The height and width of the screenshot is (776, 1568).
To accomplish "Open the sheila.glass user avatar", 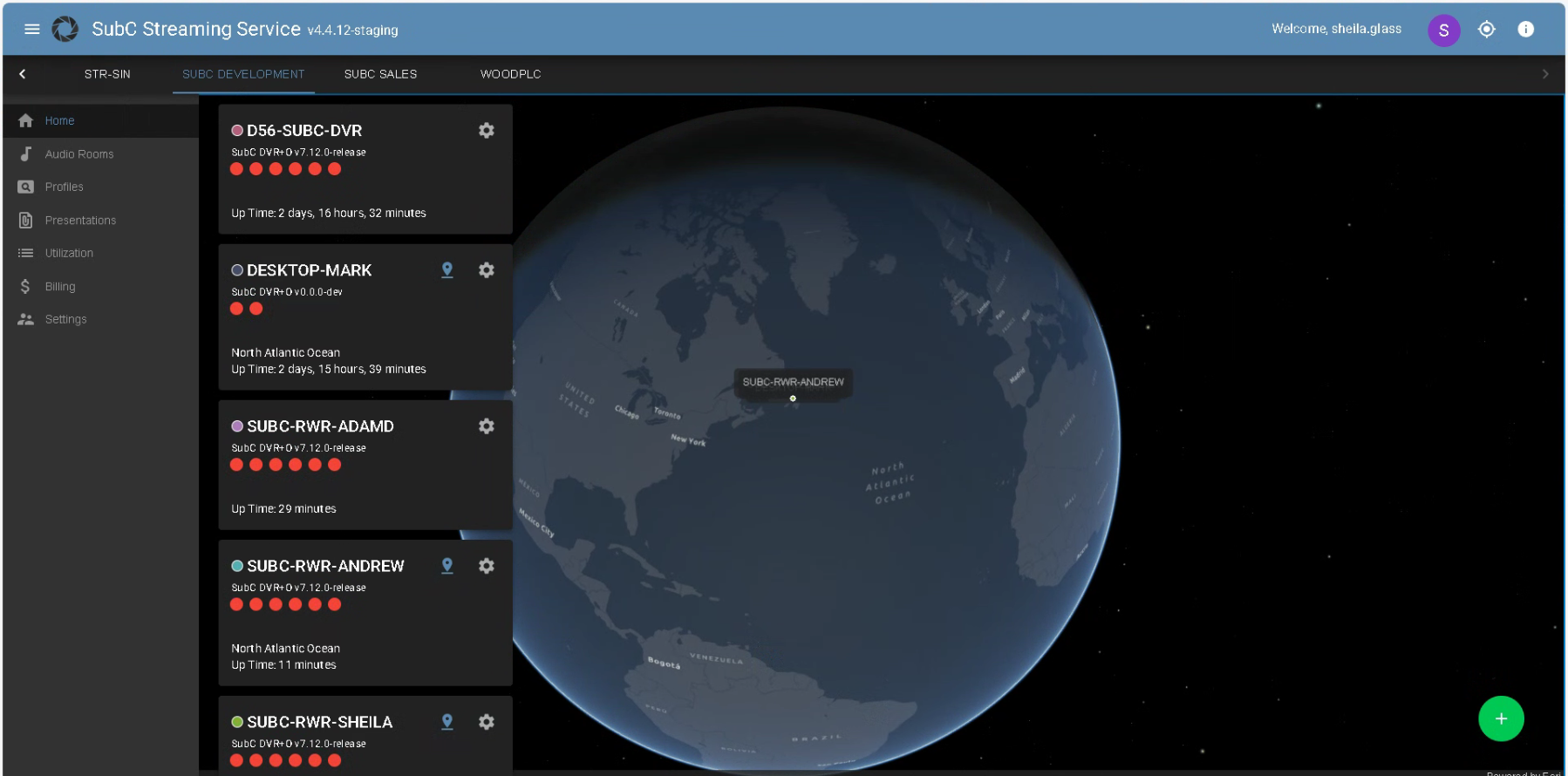I will coord(1443,30).
